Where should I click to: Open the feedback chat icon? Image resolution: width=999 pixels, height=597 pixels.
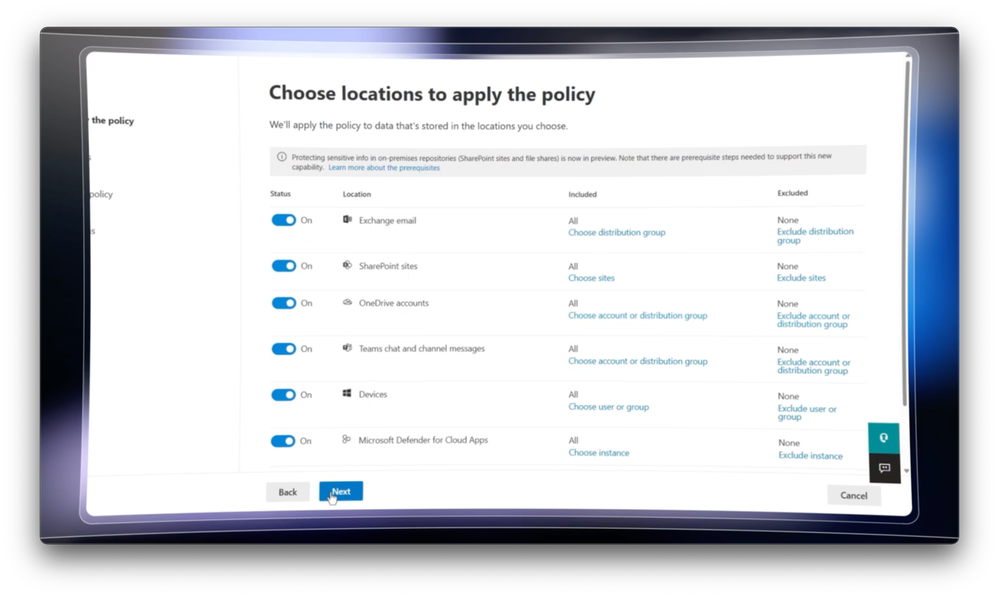[884, 468]
